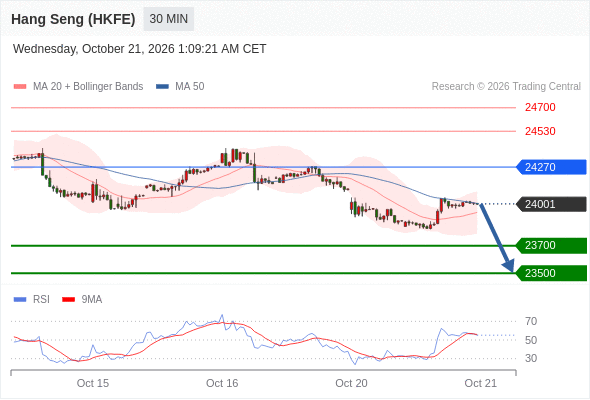
Task: Click the MA 20 + Bollinger Bands legend swatch
Action: 20,87
